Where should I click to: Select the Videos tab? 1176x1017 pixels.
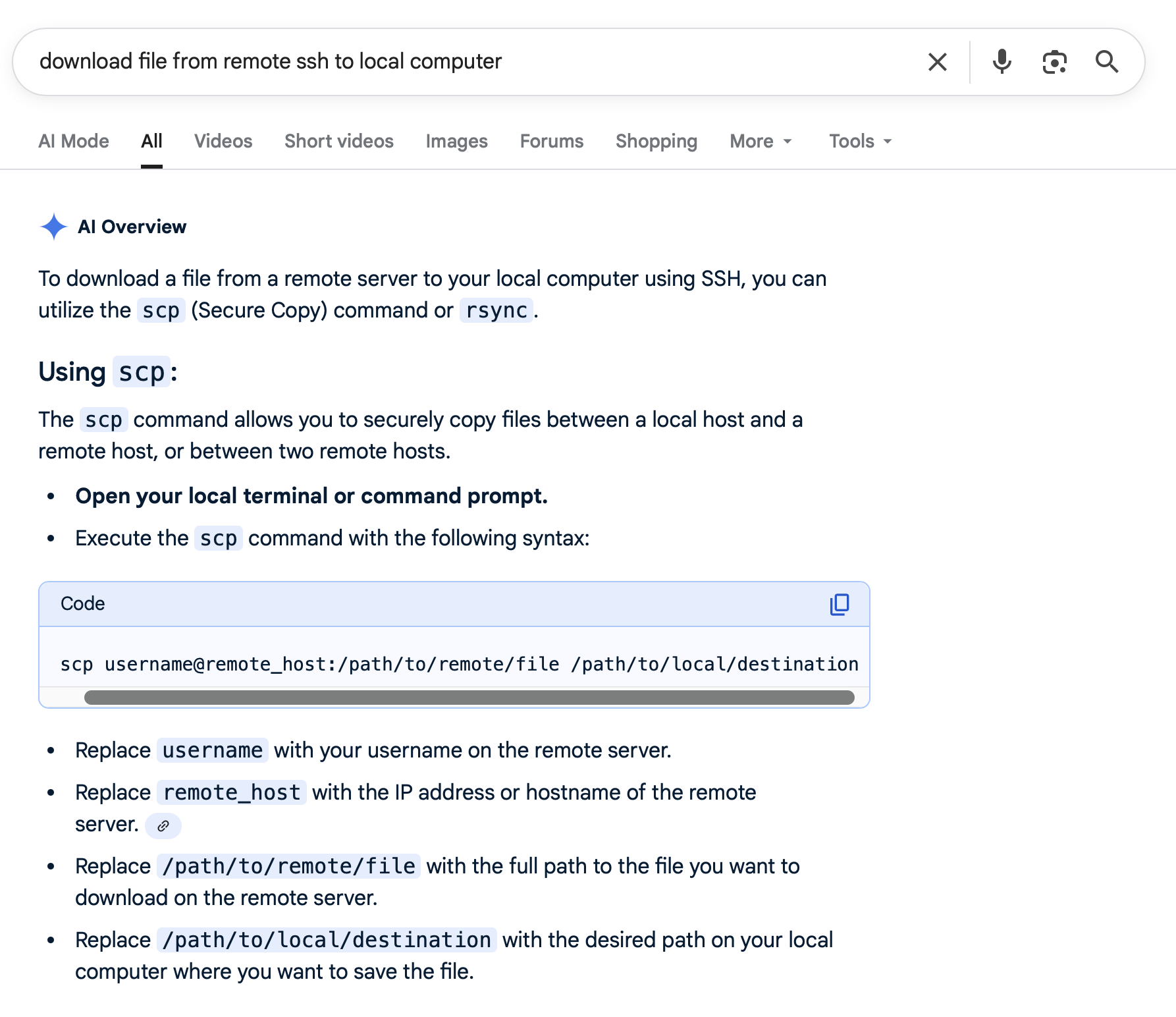tap(223, 141)
